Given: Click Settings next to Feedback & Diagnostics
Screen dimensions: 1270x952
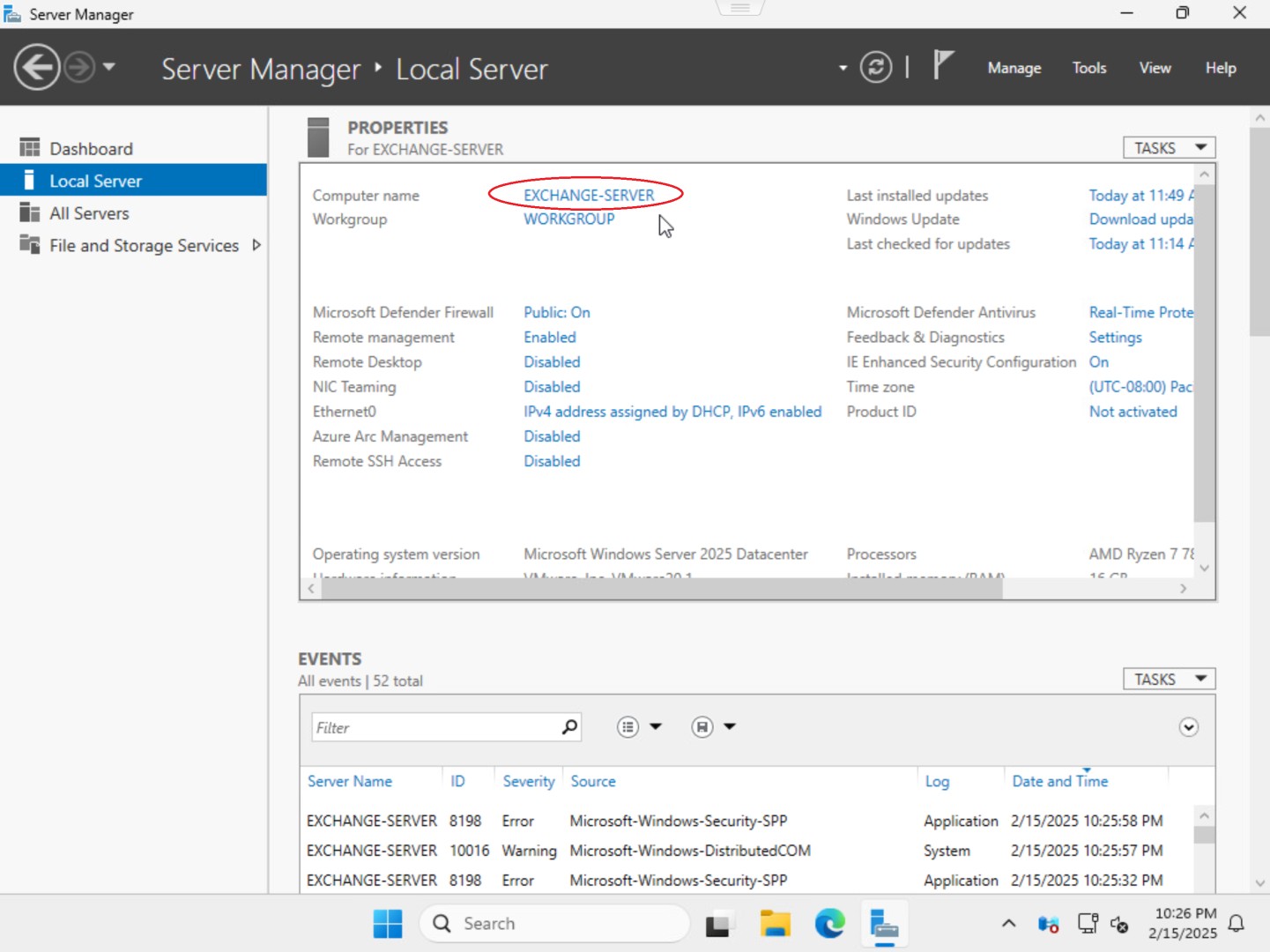Looking at the screenshot, I should coord(1115,337).
